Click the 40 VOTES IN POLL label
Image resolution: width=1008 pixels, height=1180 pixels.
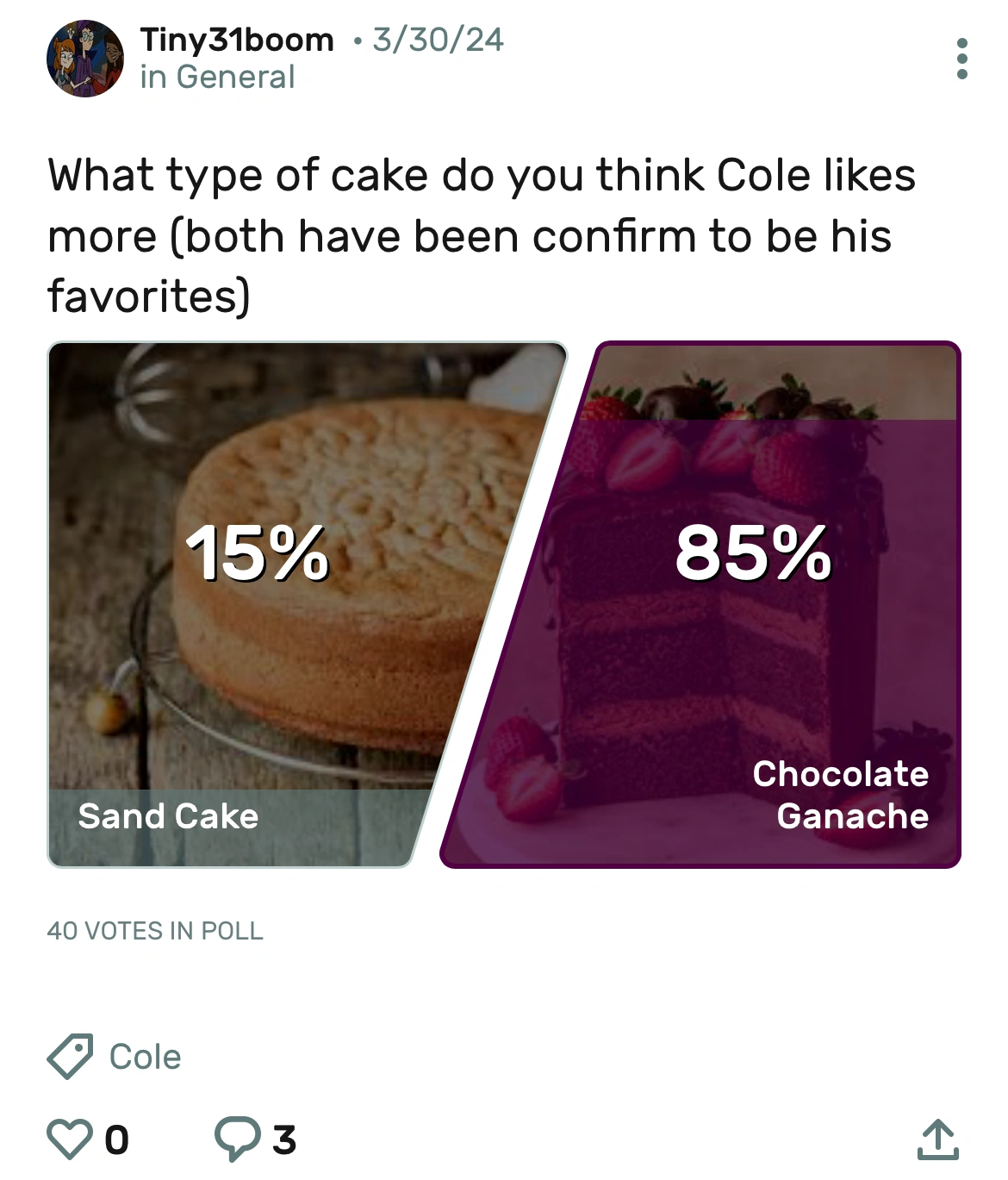tap(155, 931)
